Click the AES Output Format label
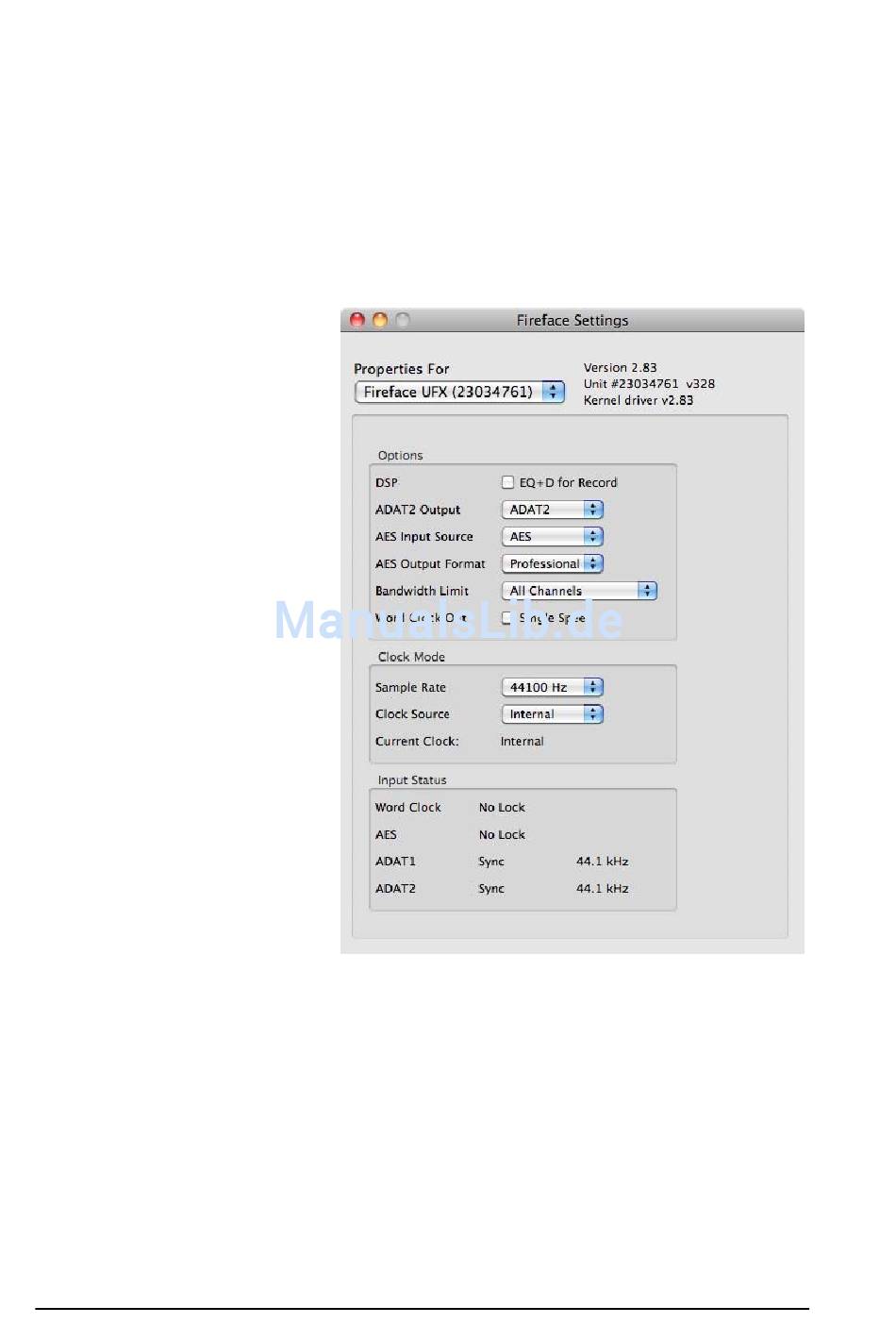896x1340 pixels. (430, 563)
